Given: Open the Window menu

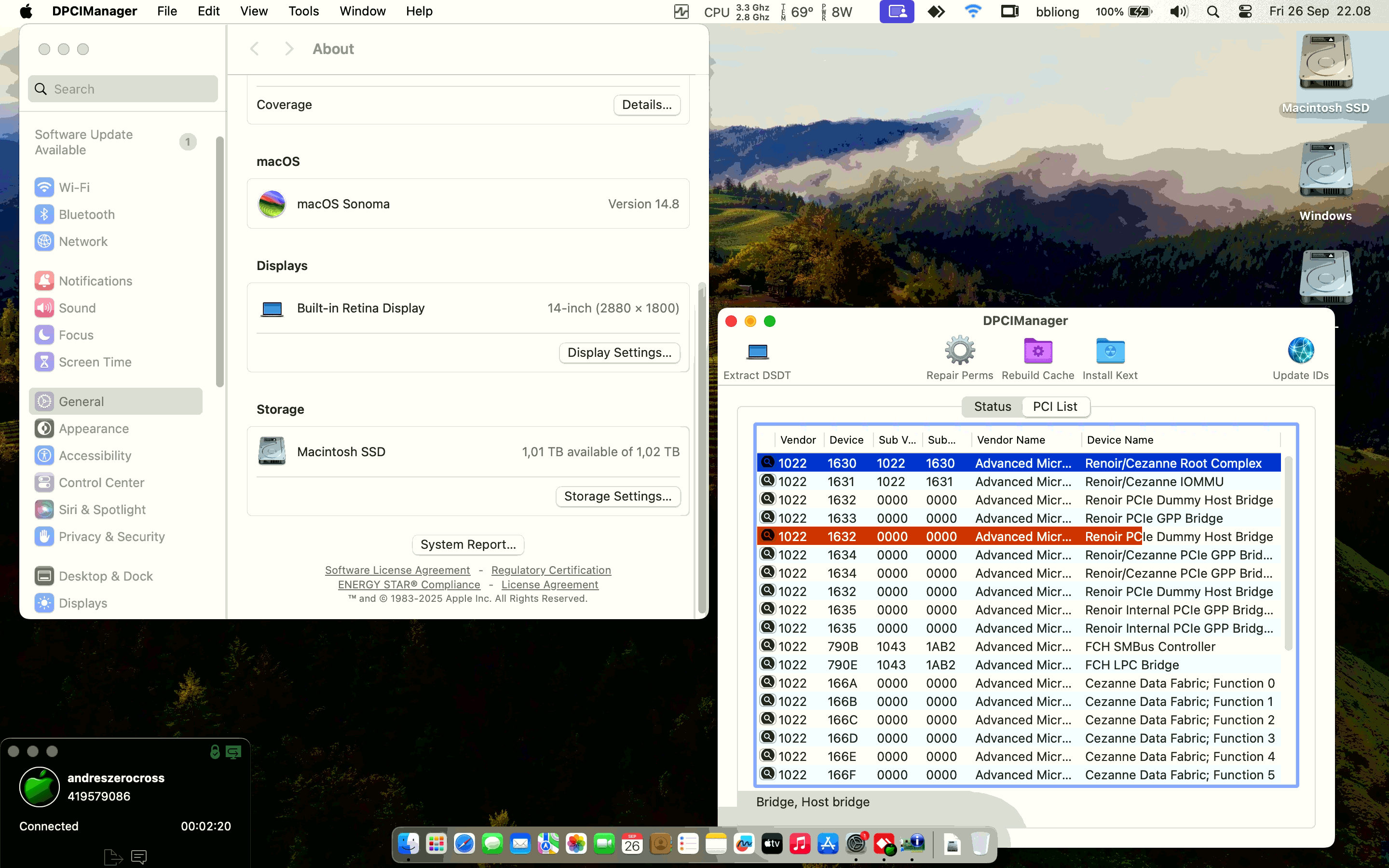Looking at the screenshot, I should tap(363, 12).
